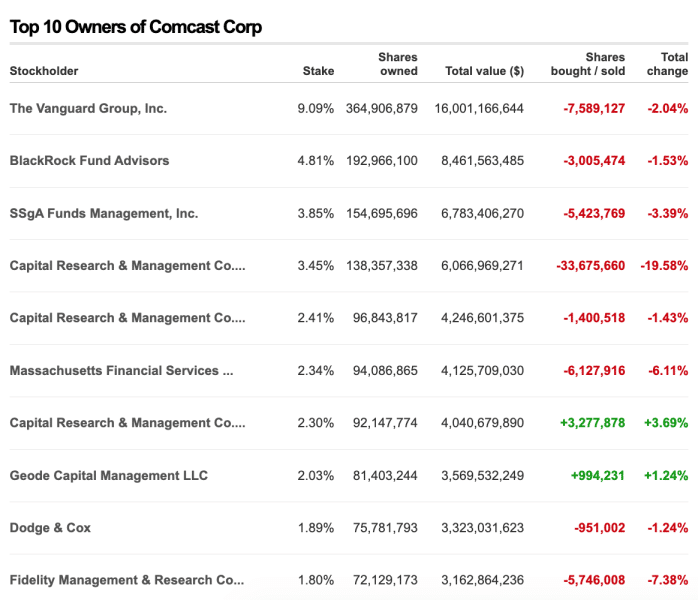Select shares bought +994,231
Viewport: 698px width, 600px height.
point(598,475)
